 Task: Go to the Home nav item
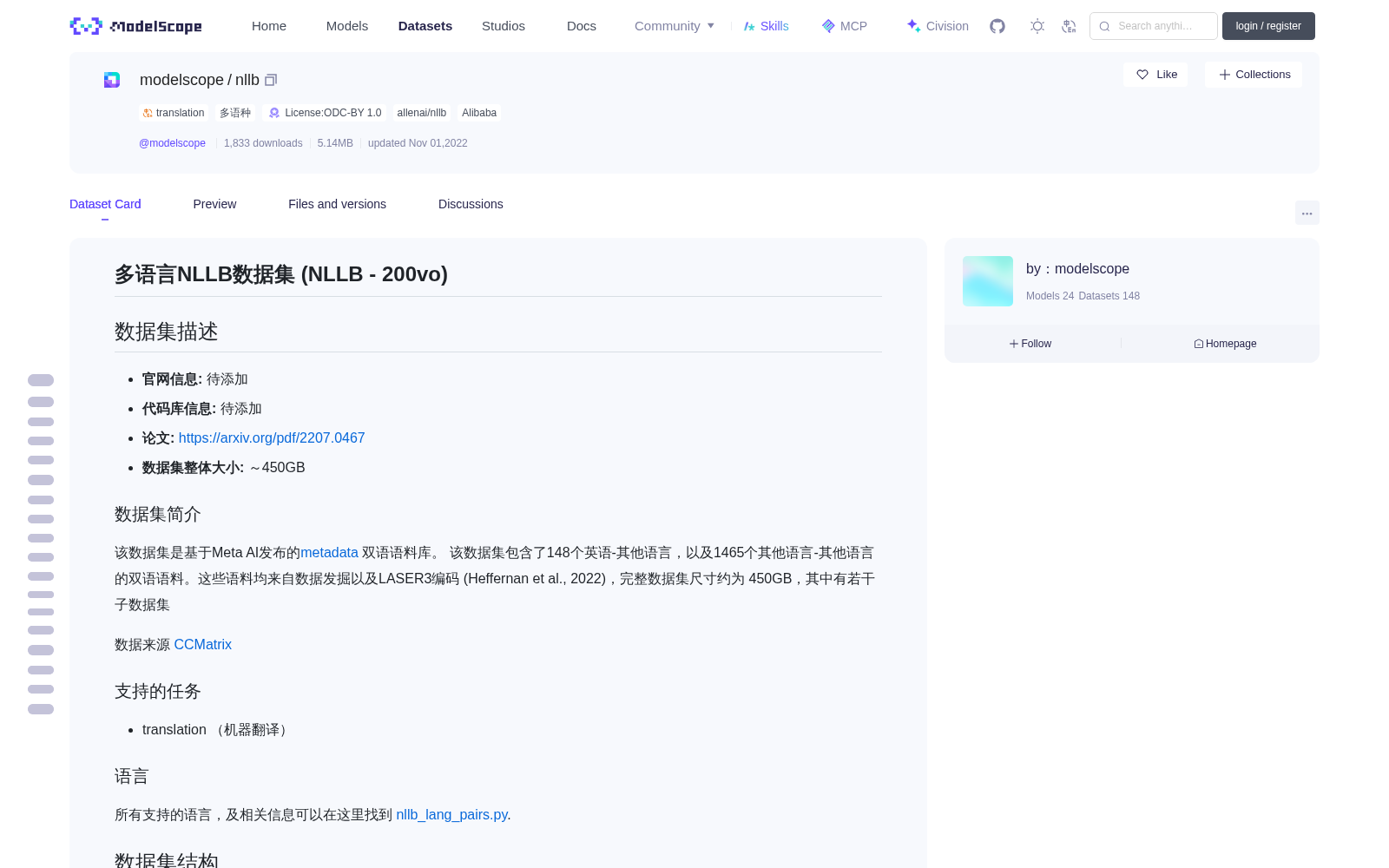[x=269, y=26]
